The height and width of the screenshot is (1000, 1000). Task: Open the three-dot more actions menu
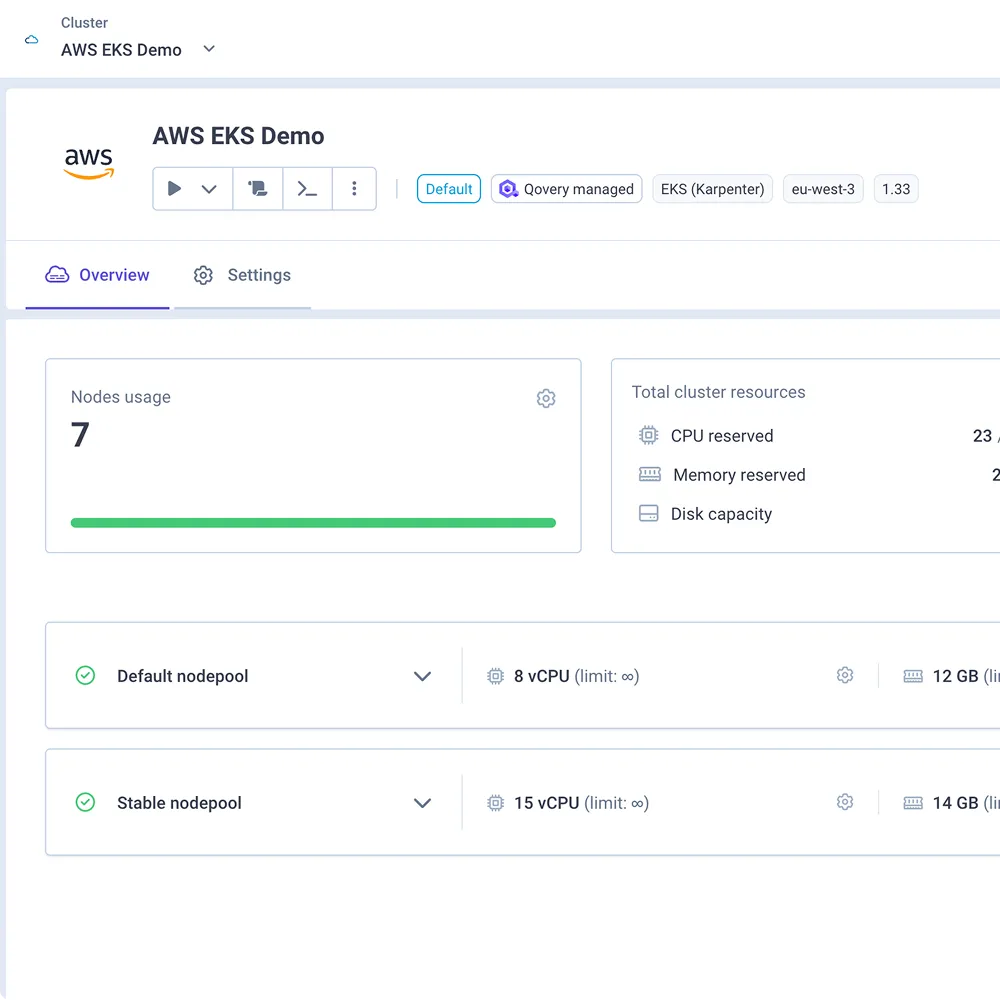tap(354, 189)
